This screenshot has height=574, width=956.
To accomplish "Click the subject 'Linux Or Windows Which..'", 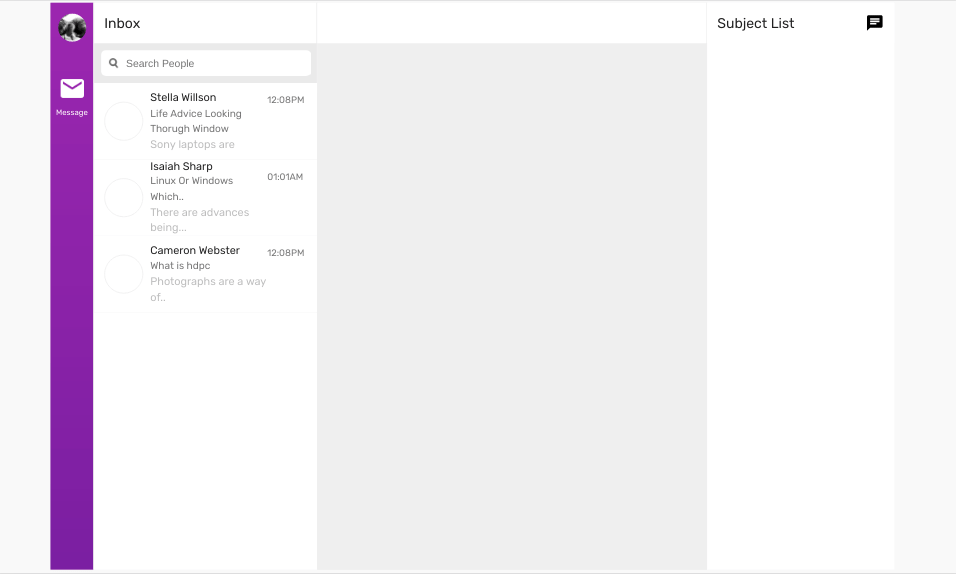I will pyautogui.click(x=191, y=188).
